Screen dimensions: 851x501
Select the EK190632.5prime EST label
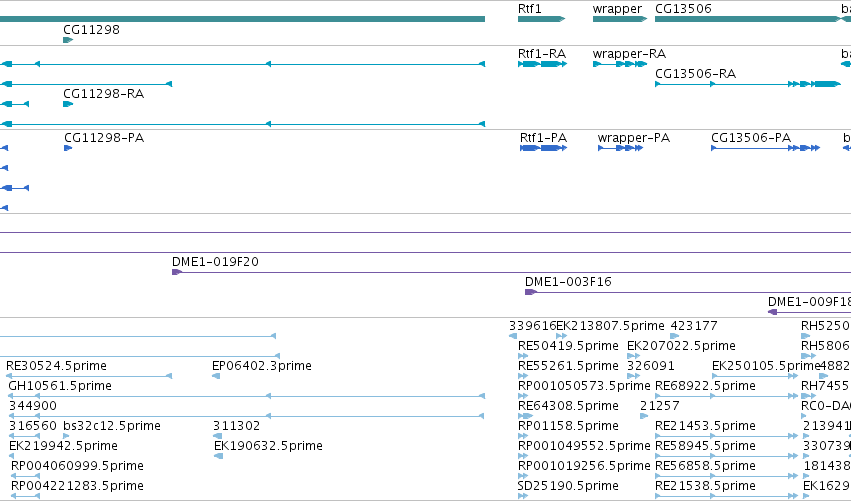268,446
